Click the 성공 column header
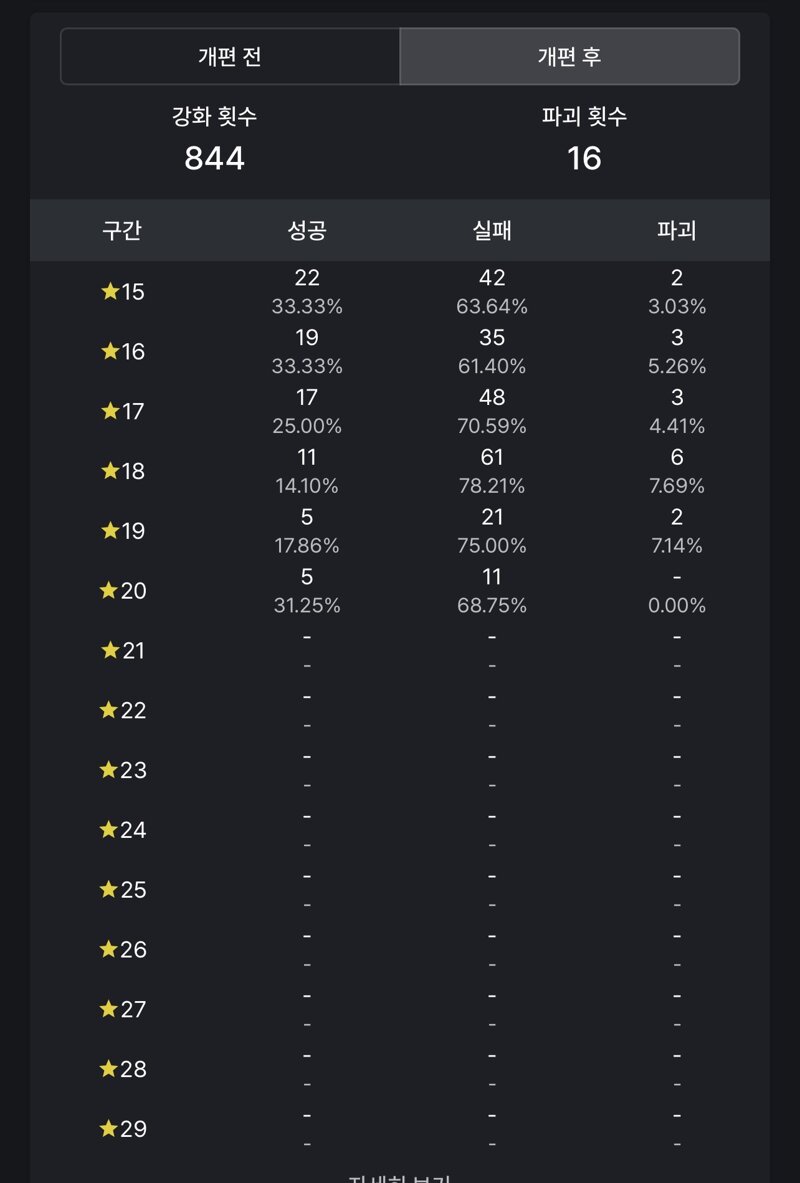This screenshot has width=800, height=1183. pos(307,230)
